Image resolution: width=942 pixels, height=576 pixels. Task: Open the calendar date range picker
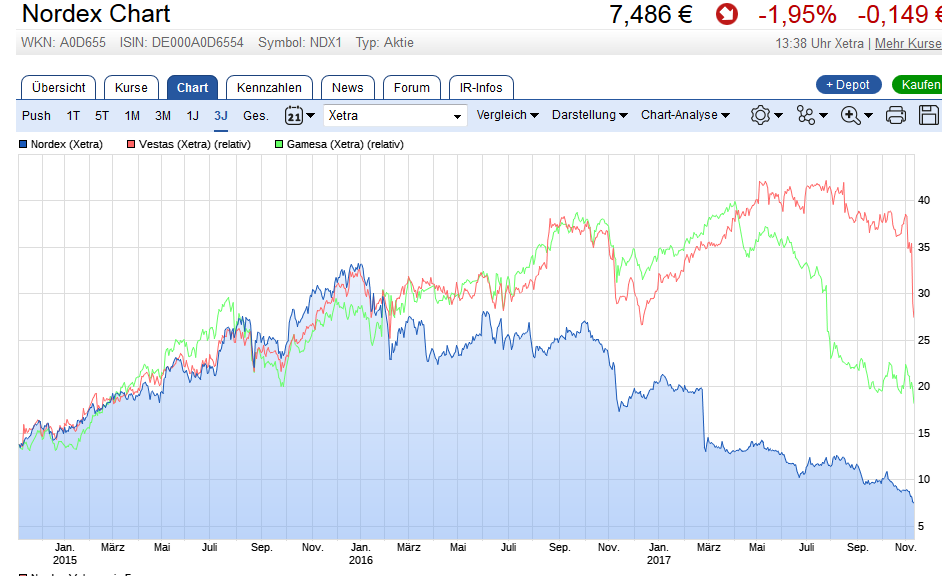[x=294, y=115]
